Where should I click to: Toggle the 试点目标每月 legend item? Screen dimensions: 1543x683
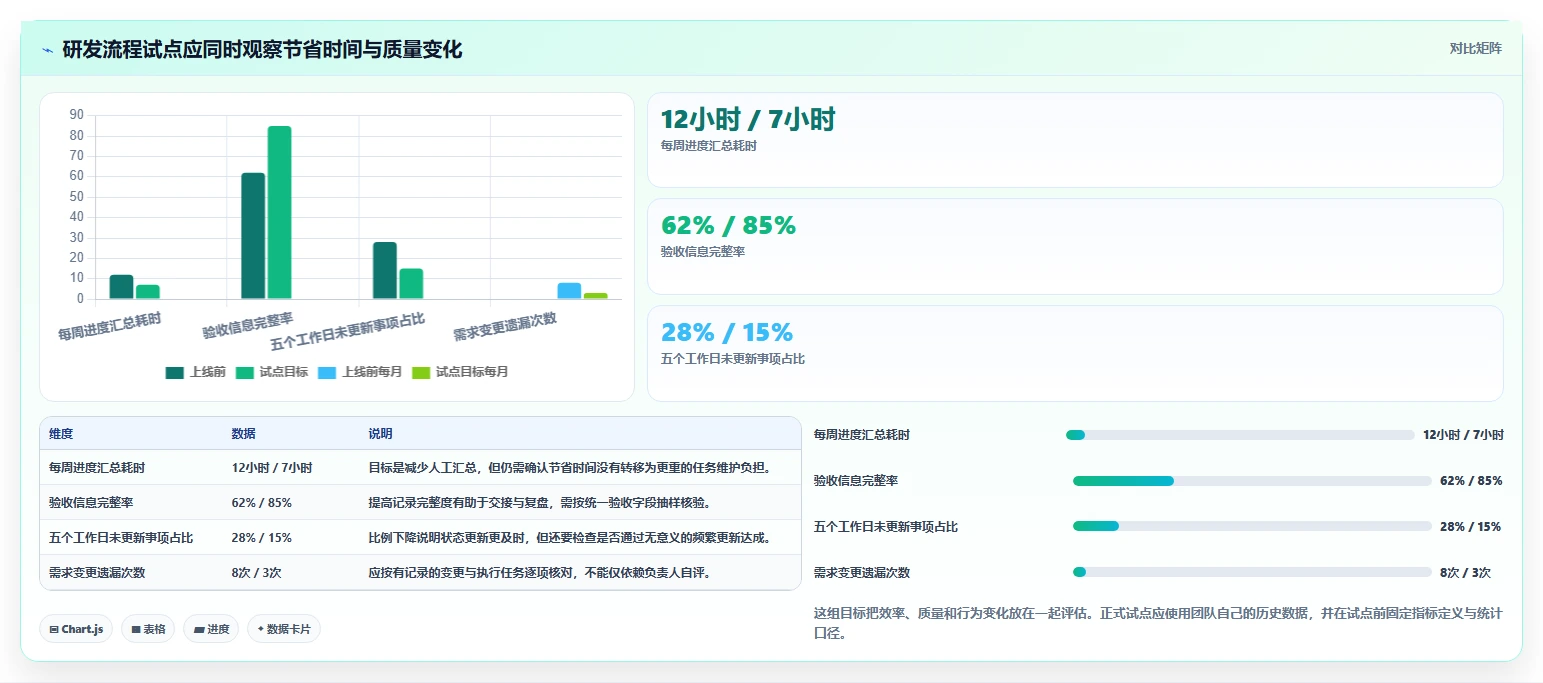[x=460, y=372]
